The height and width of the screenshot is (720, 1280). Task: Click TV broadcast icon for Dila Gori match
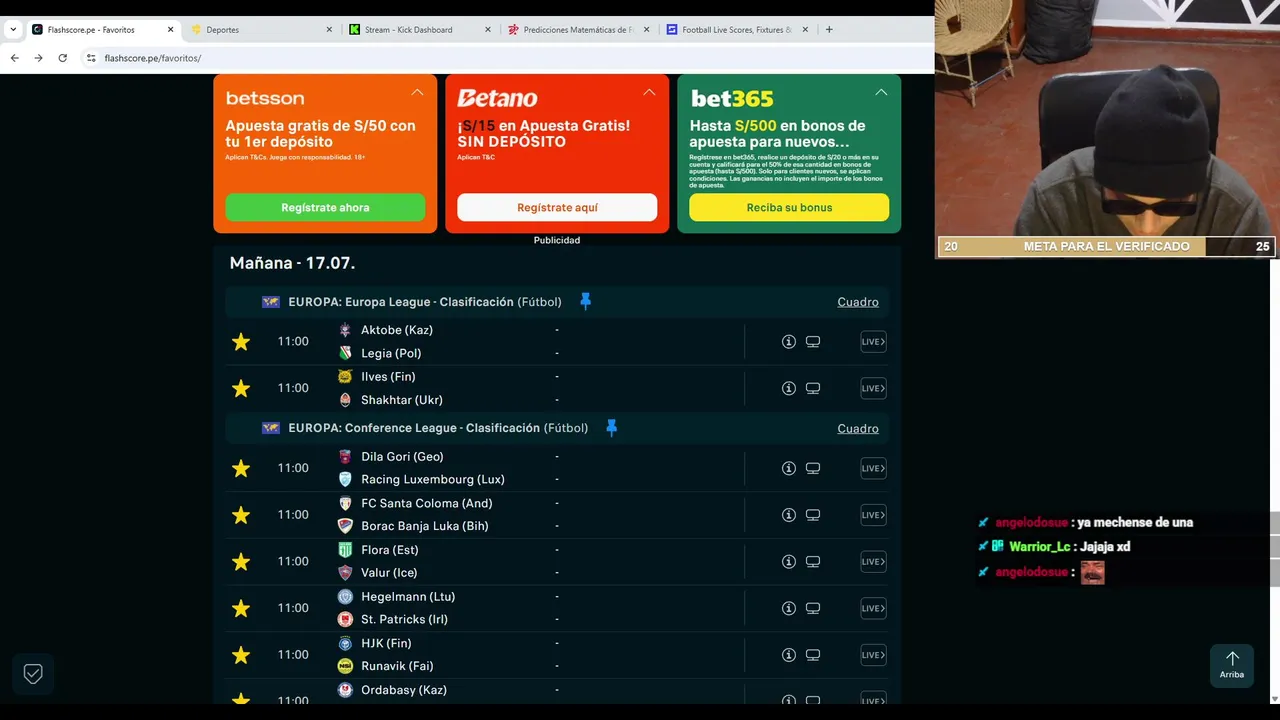pyautogui.click(x=813, y=468)
